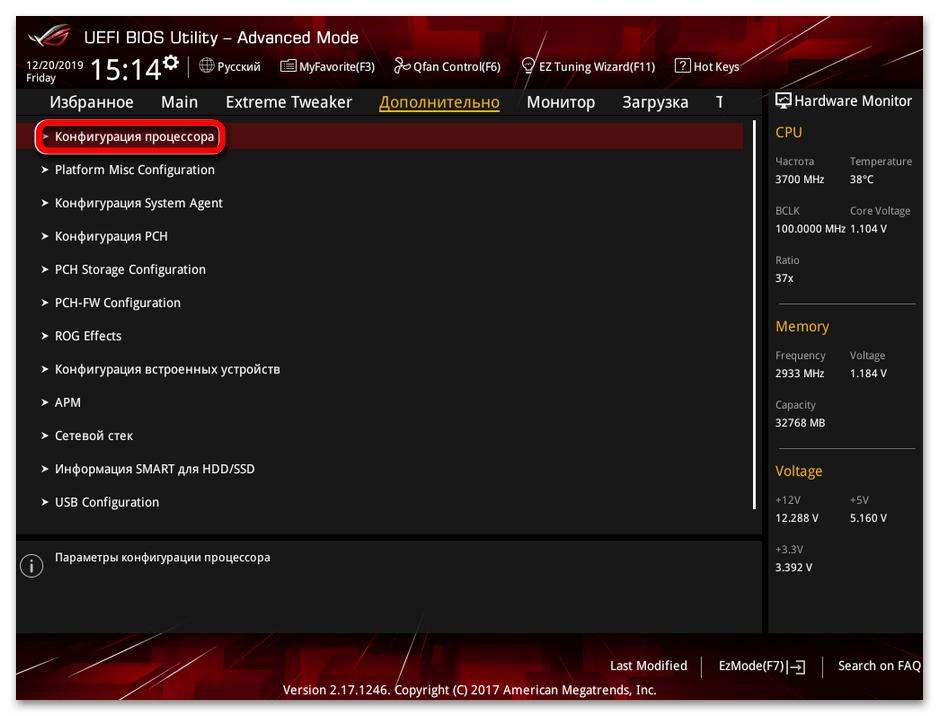Click the Qfan Control fan icon
Viewport: 939px width, 716px height.
coord(402,66)
